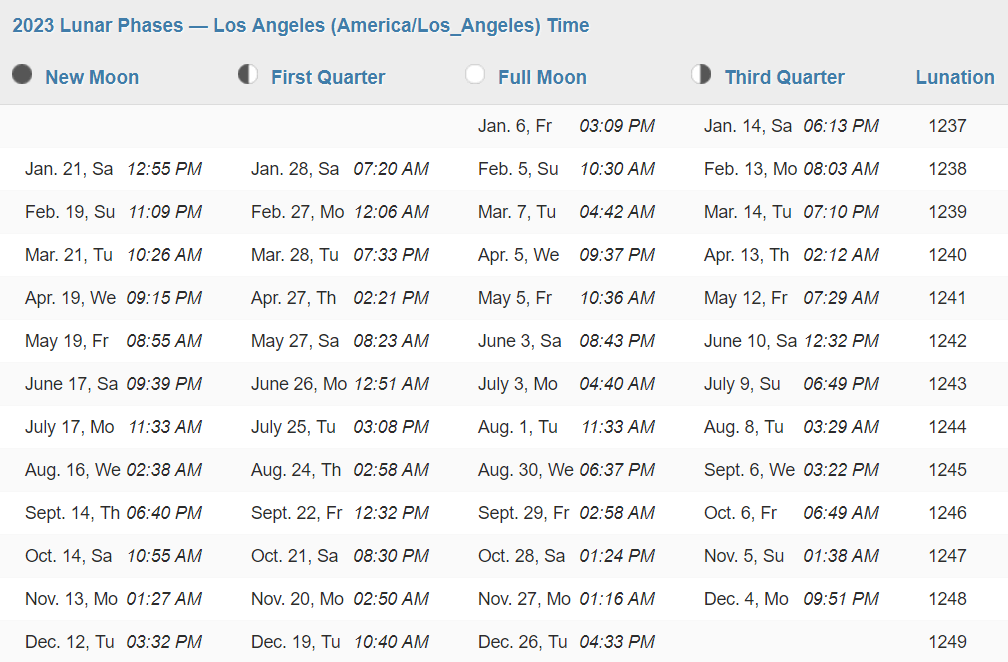The image size is (1008, 662).
Task: Click the Lunation column header
Action: click(x=955, y=77)
